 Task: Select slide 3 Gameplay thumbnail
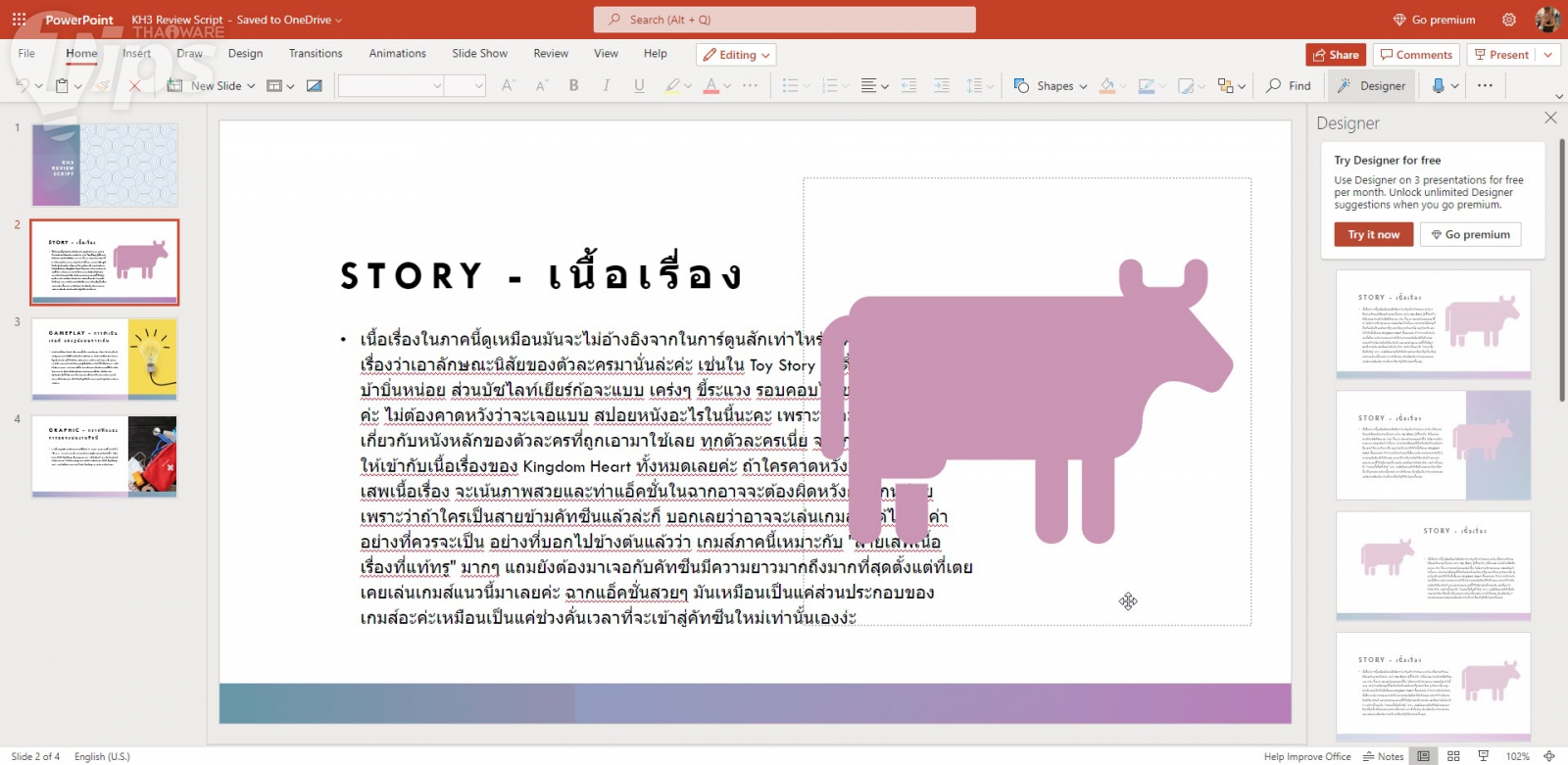105,359
